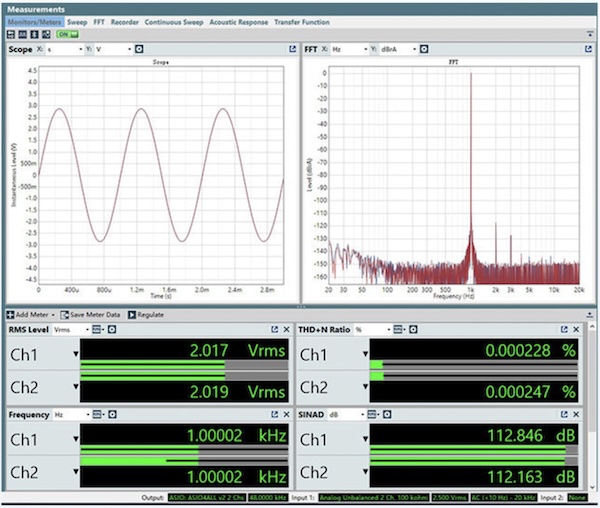
Task: Pop out the Scope panel
Action: click(293, 49)
